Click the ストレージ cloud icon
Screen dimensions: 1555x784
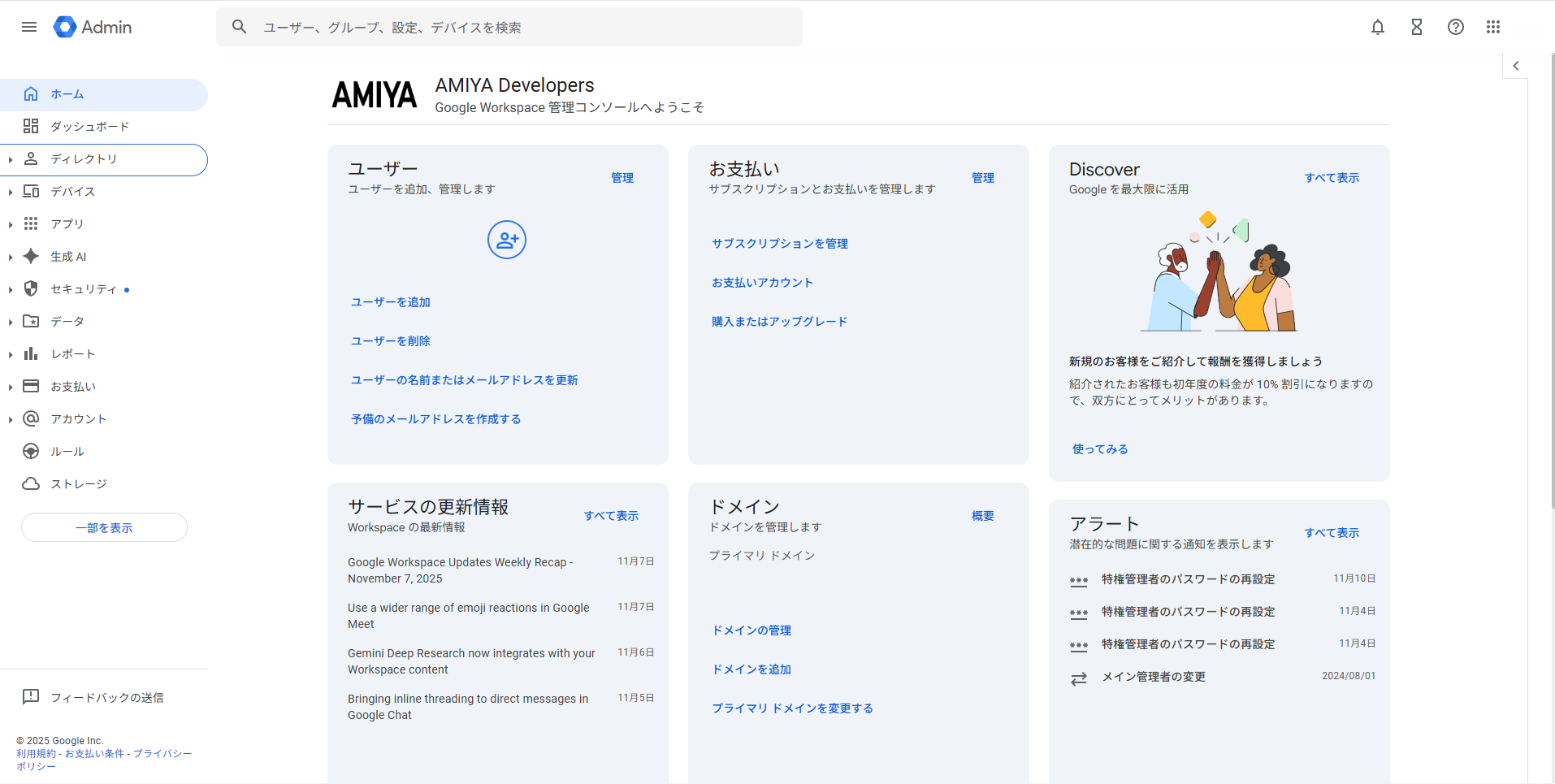31,483
